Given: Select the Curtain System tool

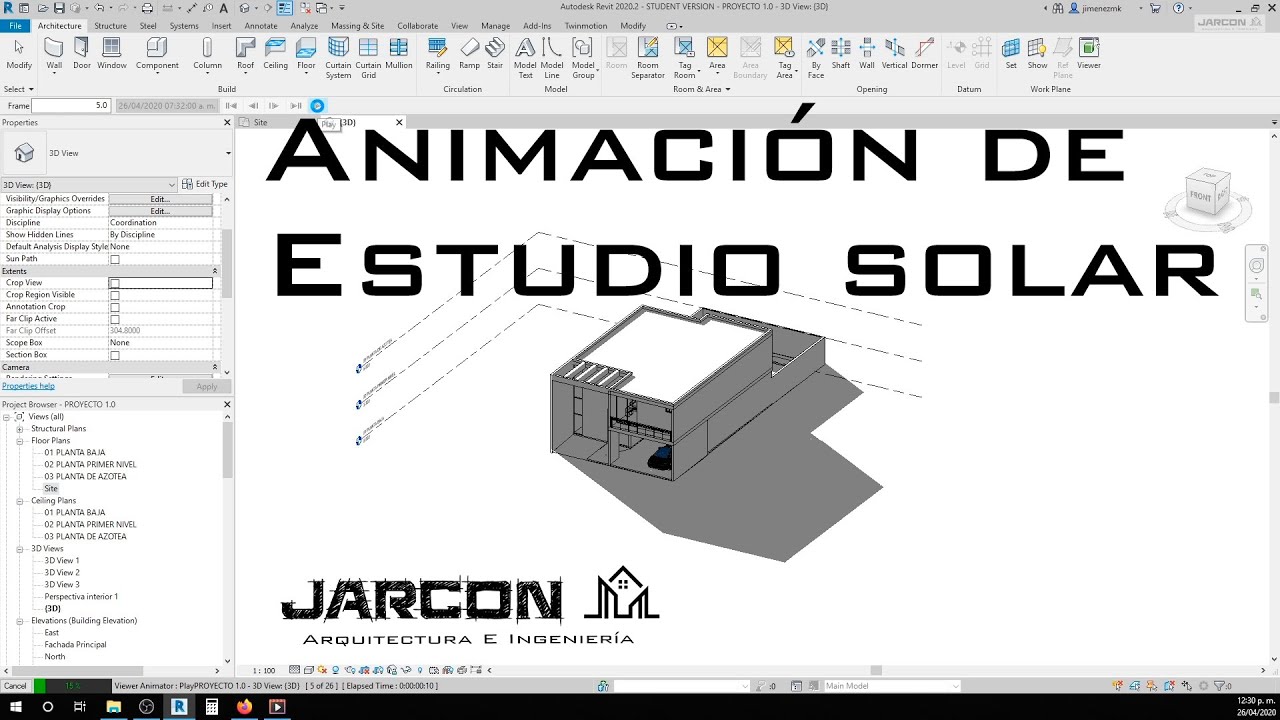Looking at the screenshot, I should tap(338, 57).
